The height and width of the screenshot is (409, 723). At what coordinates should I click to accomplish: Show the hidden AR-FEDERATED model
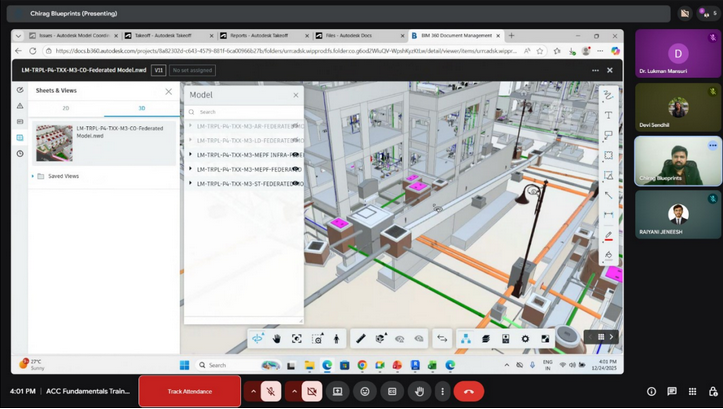pyautogui.click(x=296, y=126)
